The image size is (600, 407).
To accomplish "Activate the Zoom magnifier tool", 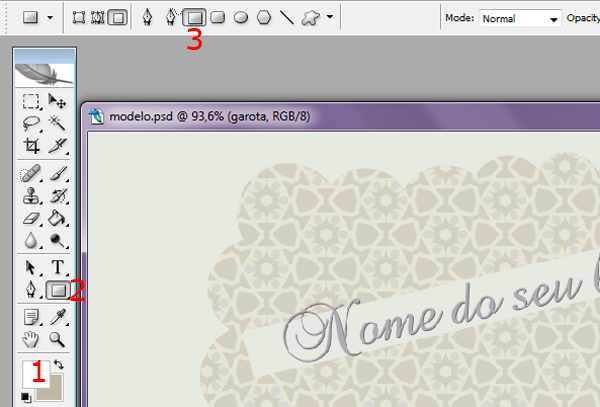I will (x=58, y=340).
